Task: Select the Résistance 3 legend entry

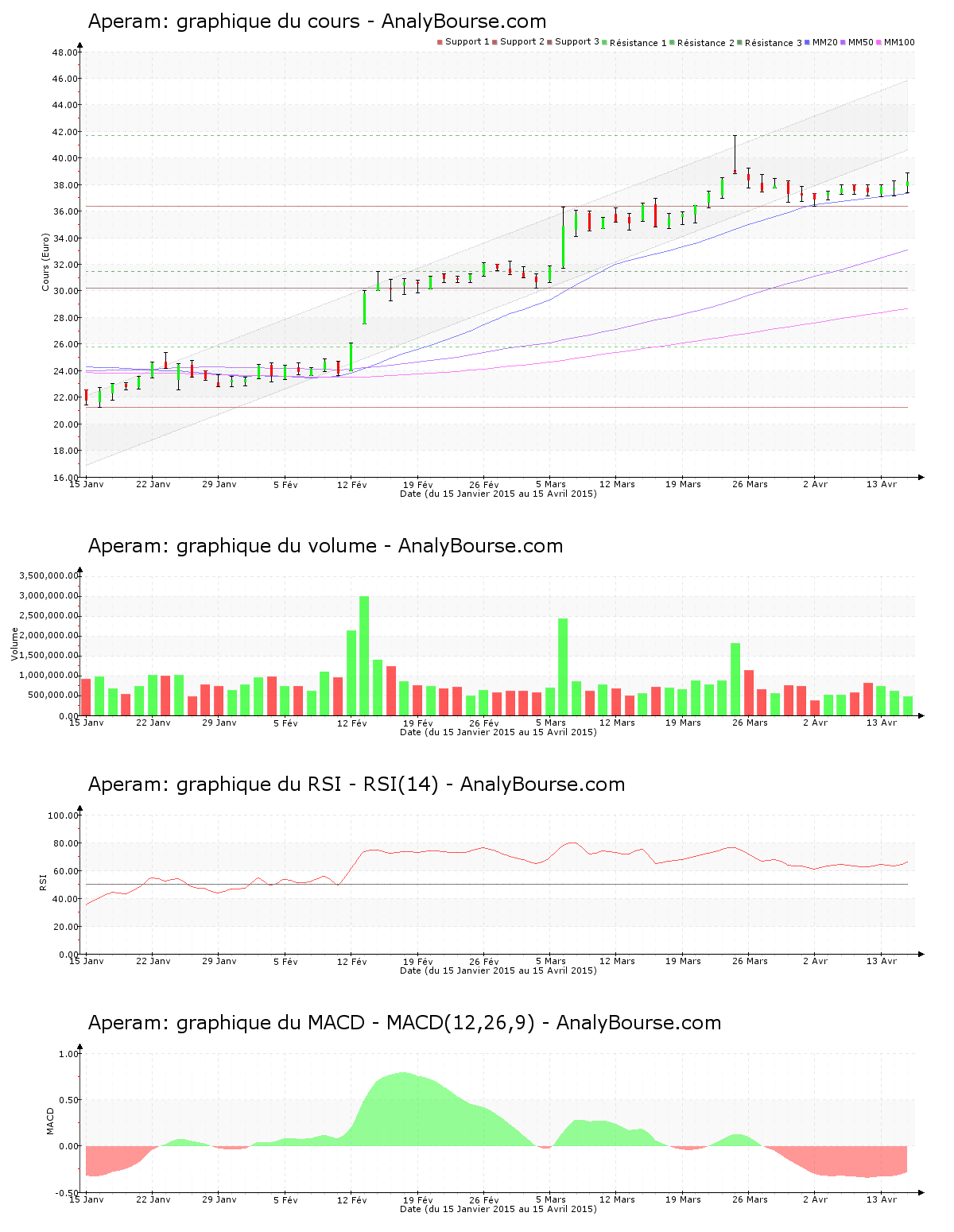Action: point(770,43)
